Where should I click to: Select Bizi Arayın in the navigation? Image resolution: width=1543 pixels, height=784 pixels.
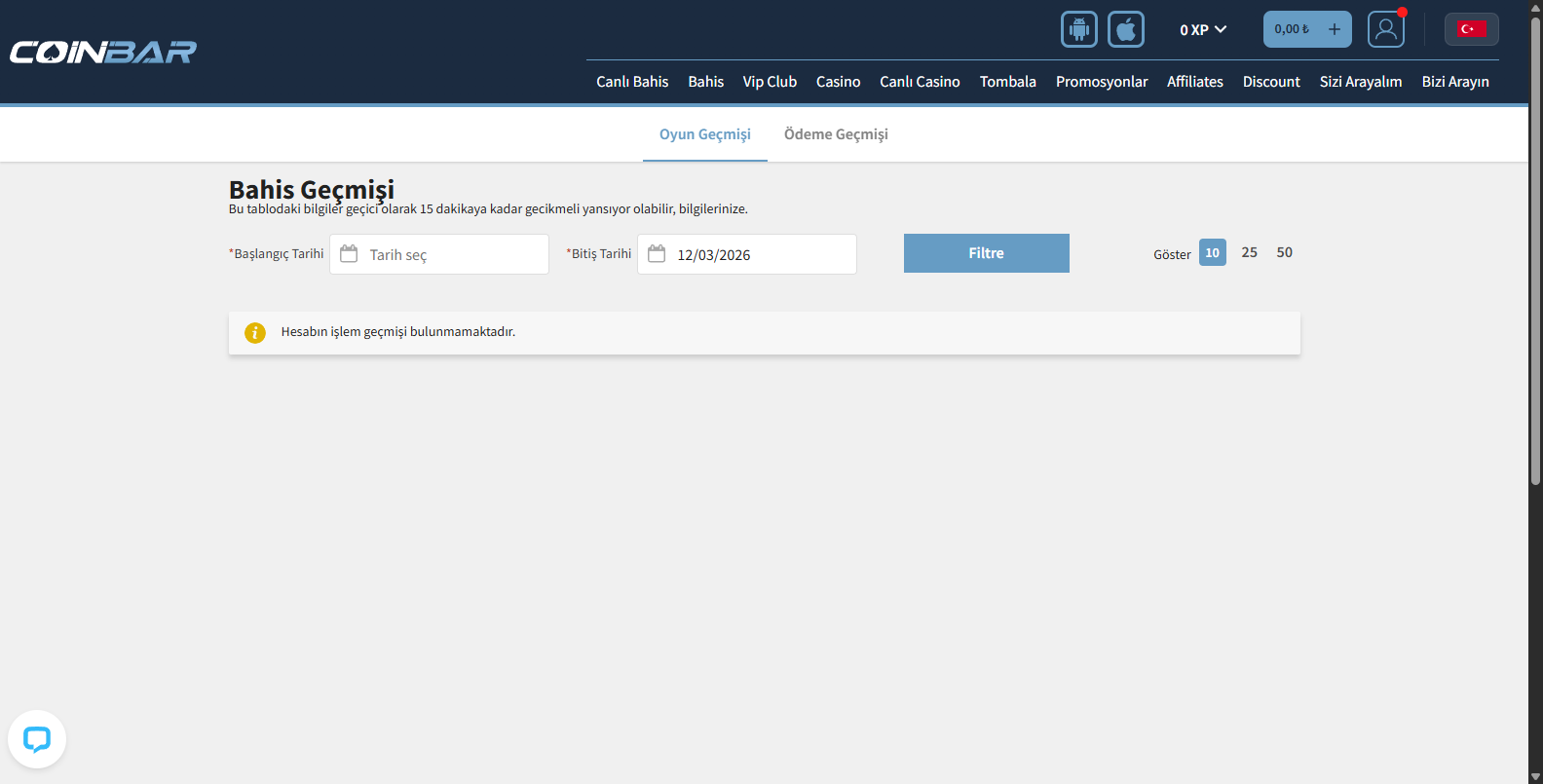1455,82
